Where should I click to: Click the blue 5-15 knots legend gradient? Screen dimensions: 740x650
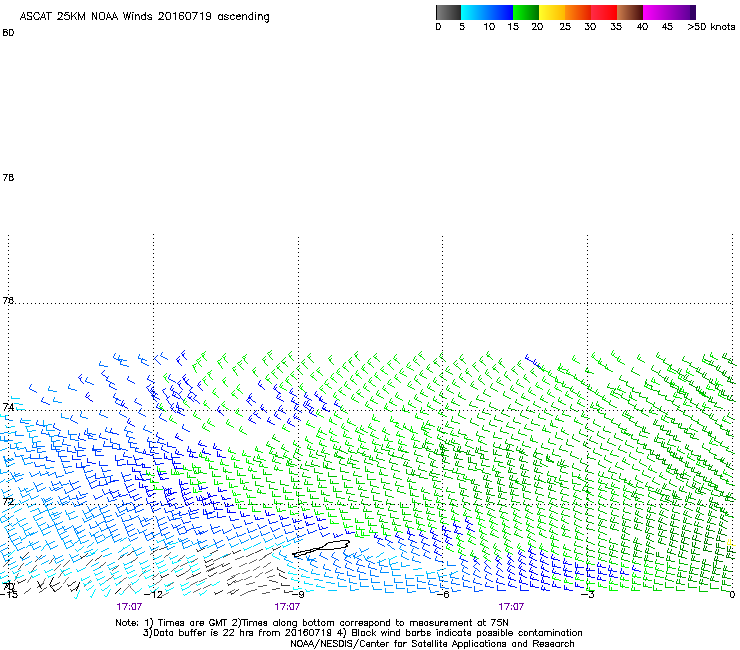tap(487, 12)
